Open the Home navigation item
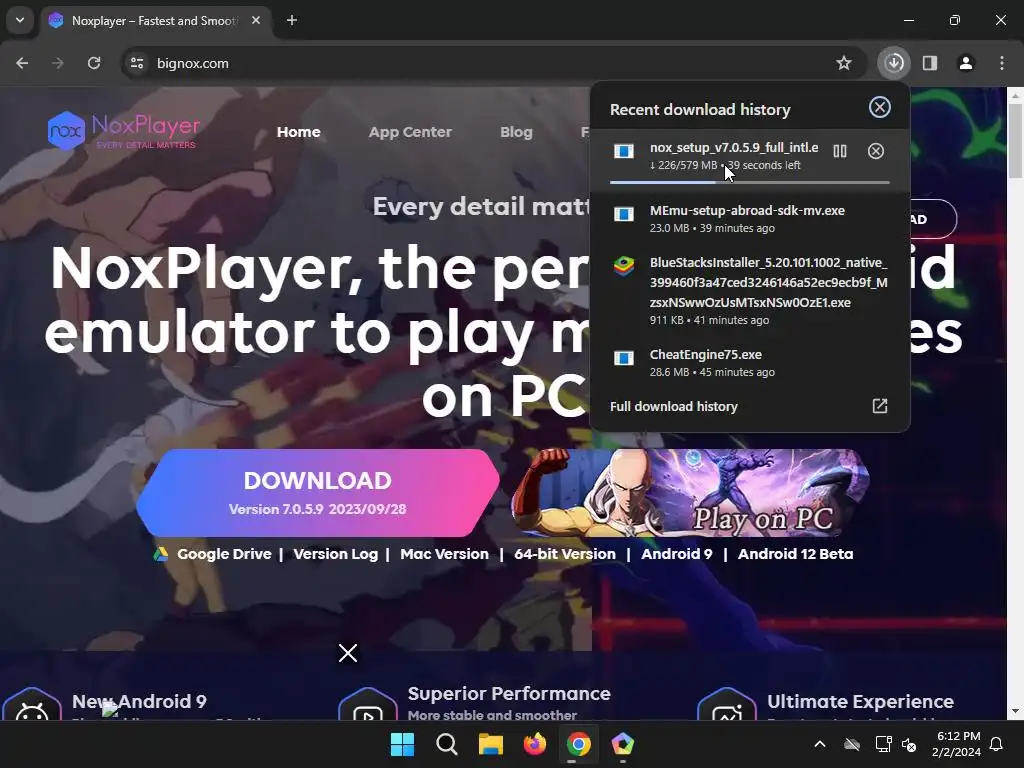Screen dimensions: 1024x768 tap(298, 132)
